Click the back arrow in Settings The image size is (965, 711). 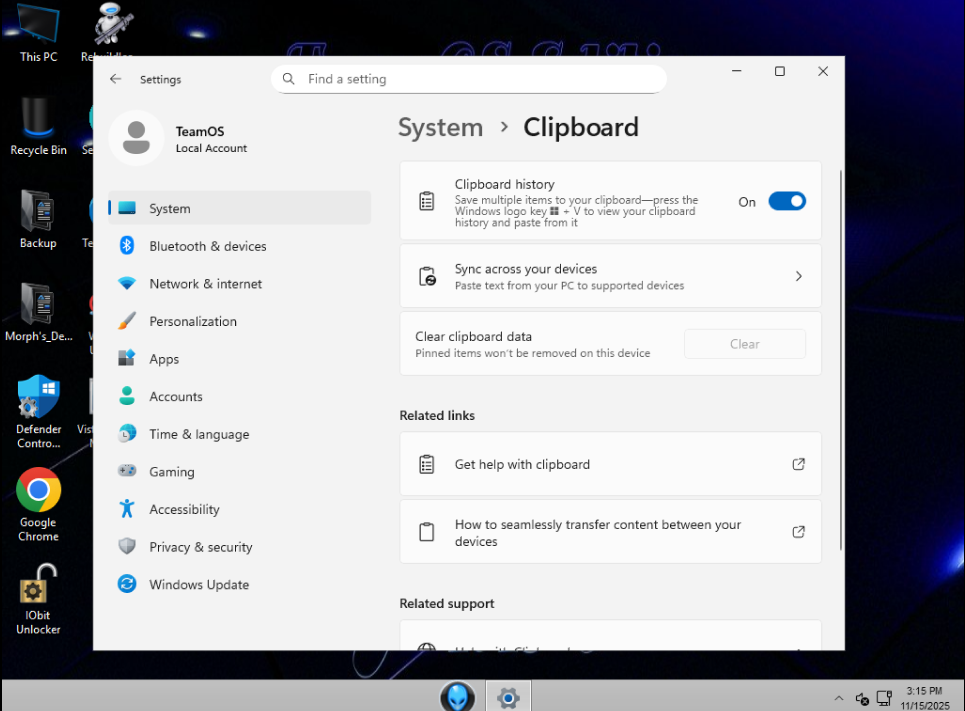(x=116, y=79)
